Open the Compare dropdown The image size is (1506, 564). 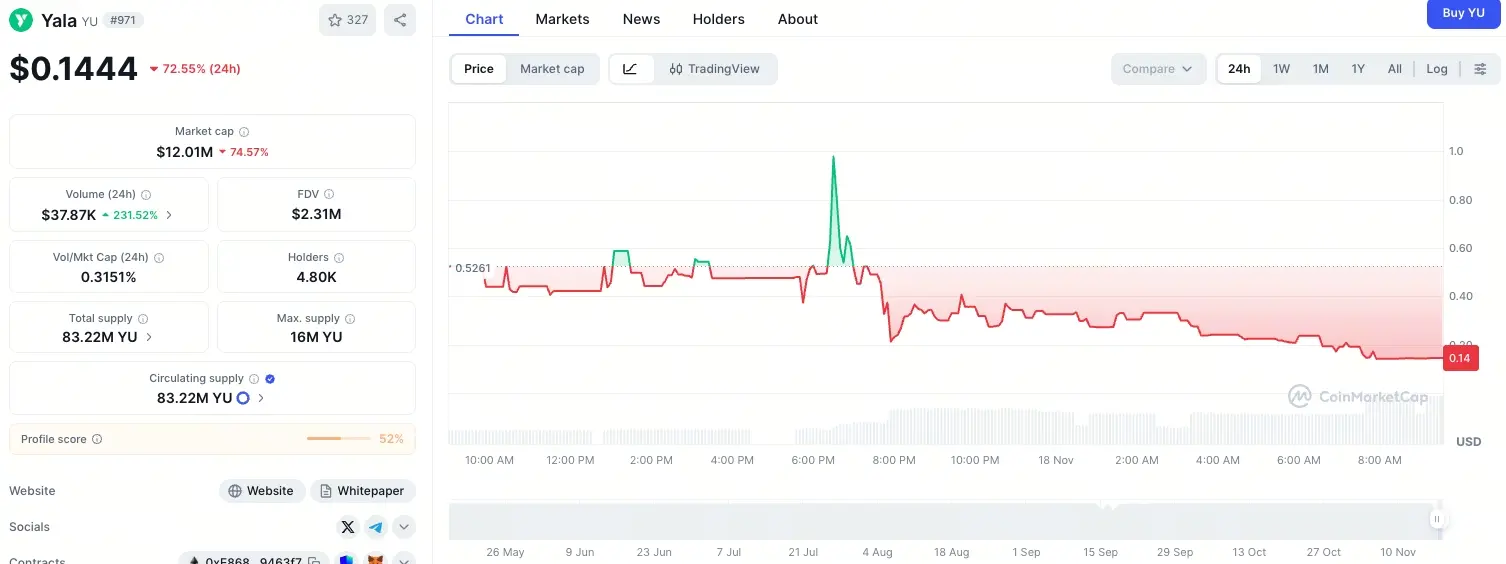(x=1158, y=69)
